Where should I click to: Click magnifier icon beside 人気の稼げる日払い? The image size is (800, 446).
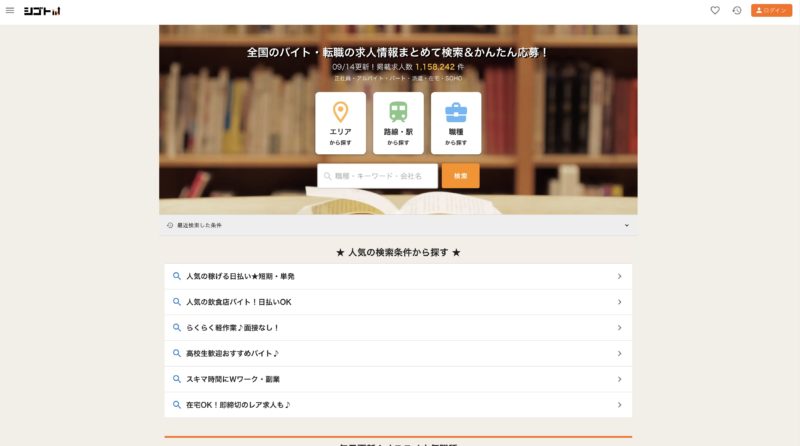(176, 276)
